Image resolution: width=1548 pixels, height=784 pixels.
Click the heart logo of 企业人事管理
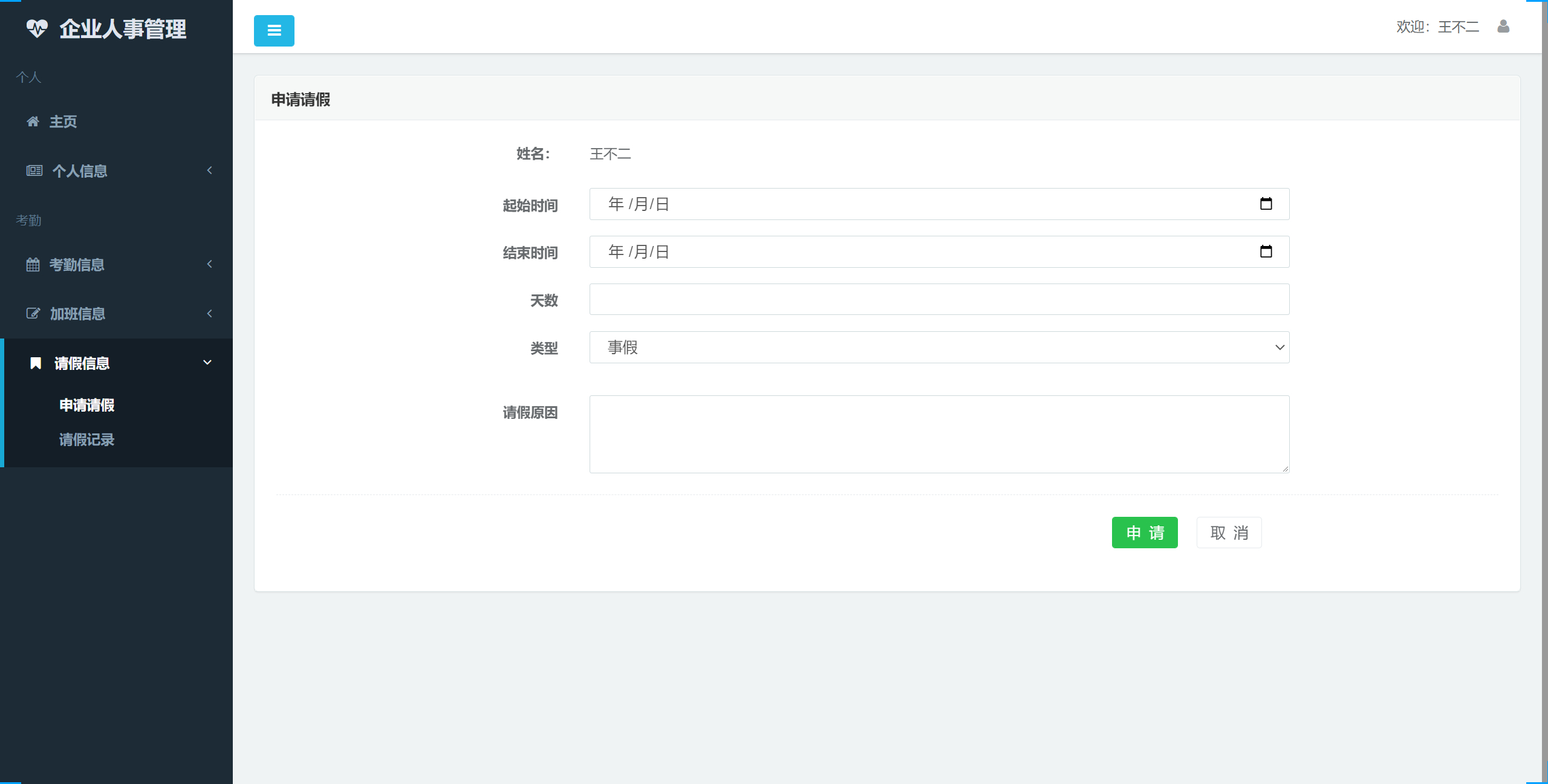pos(37,27)
